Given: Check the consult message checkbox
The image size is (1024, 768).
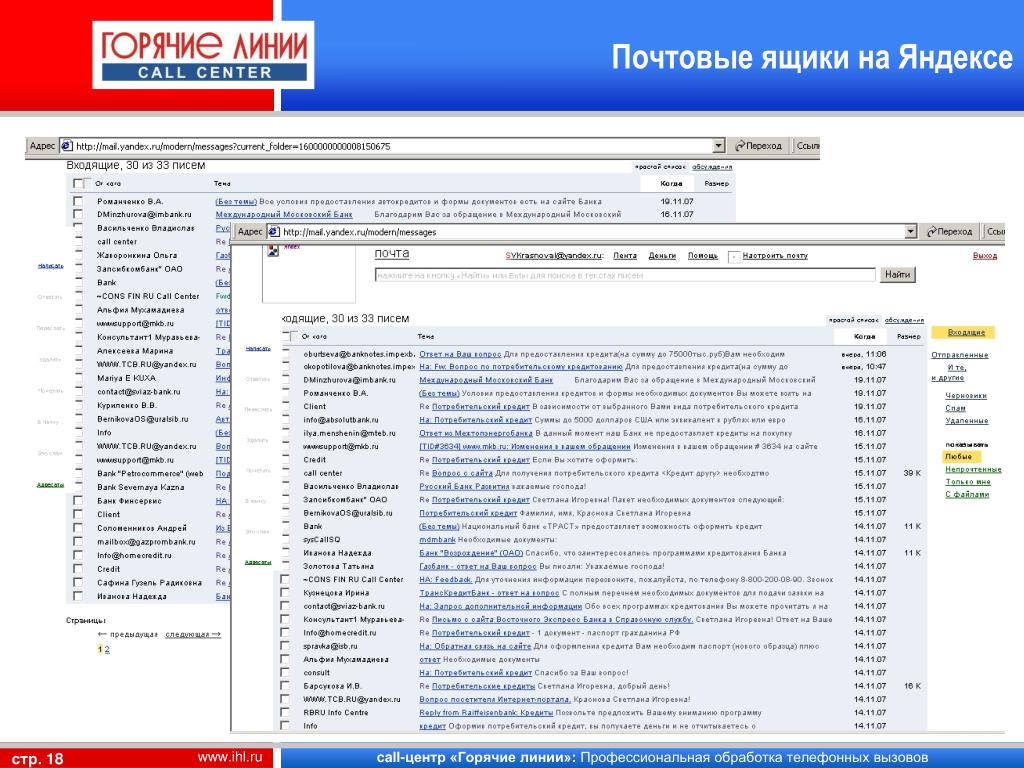Looking at the screenshot, I should click(x=285, y=673).
